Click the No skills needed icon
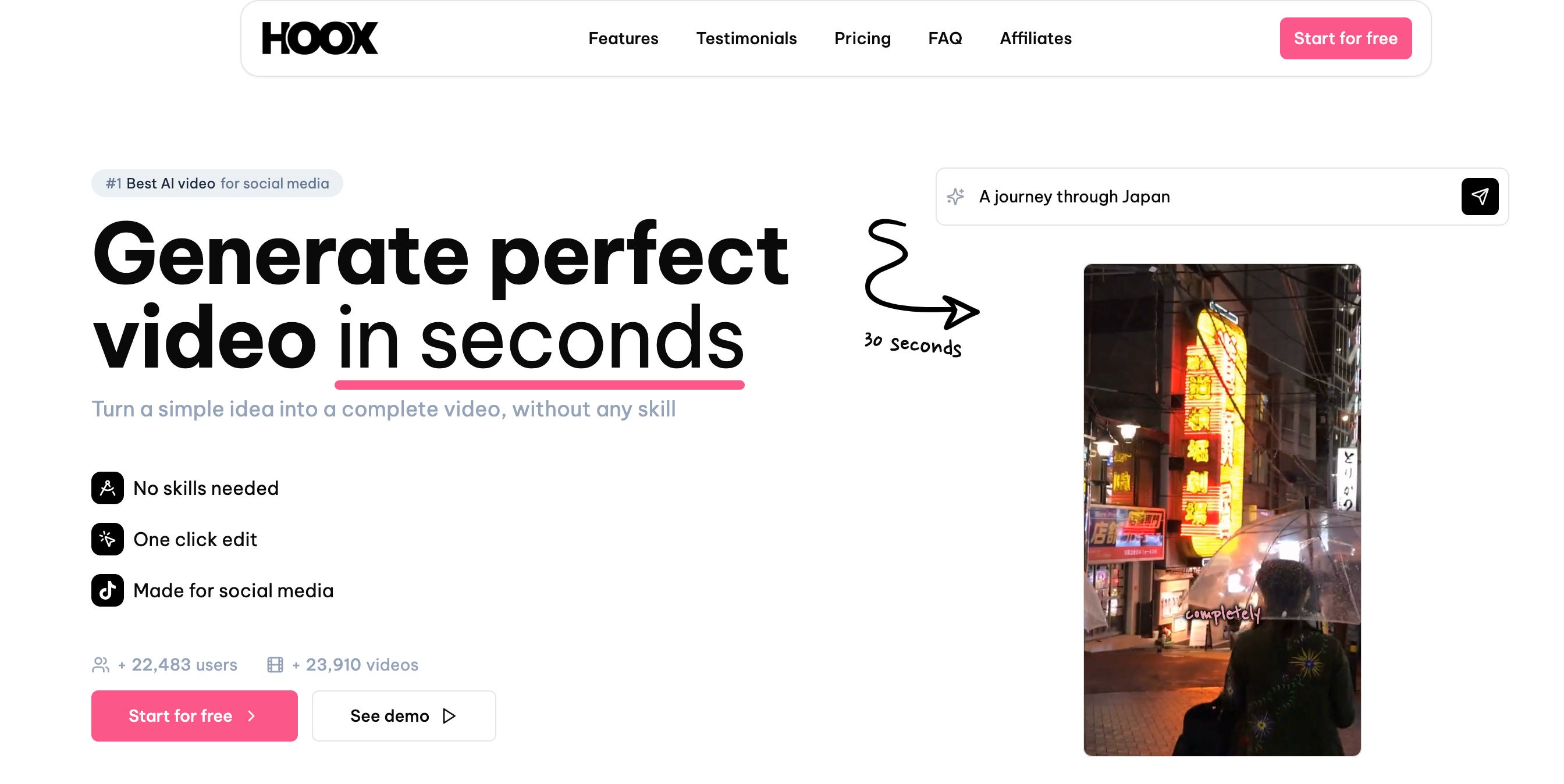 click(108, 488)
